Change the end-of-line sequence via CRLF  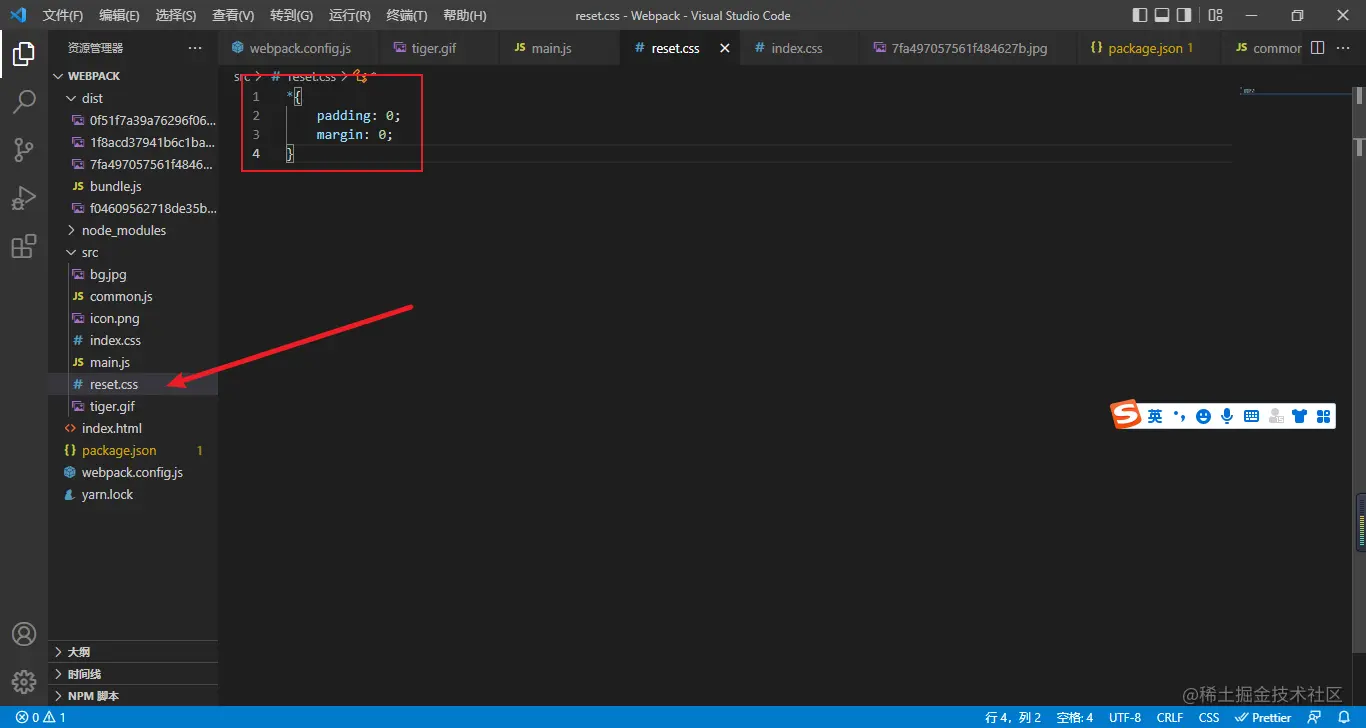[1170, 717]
